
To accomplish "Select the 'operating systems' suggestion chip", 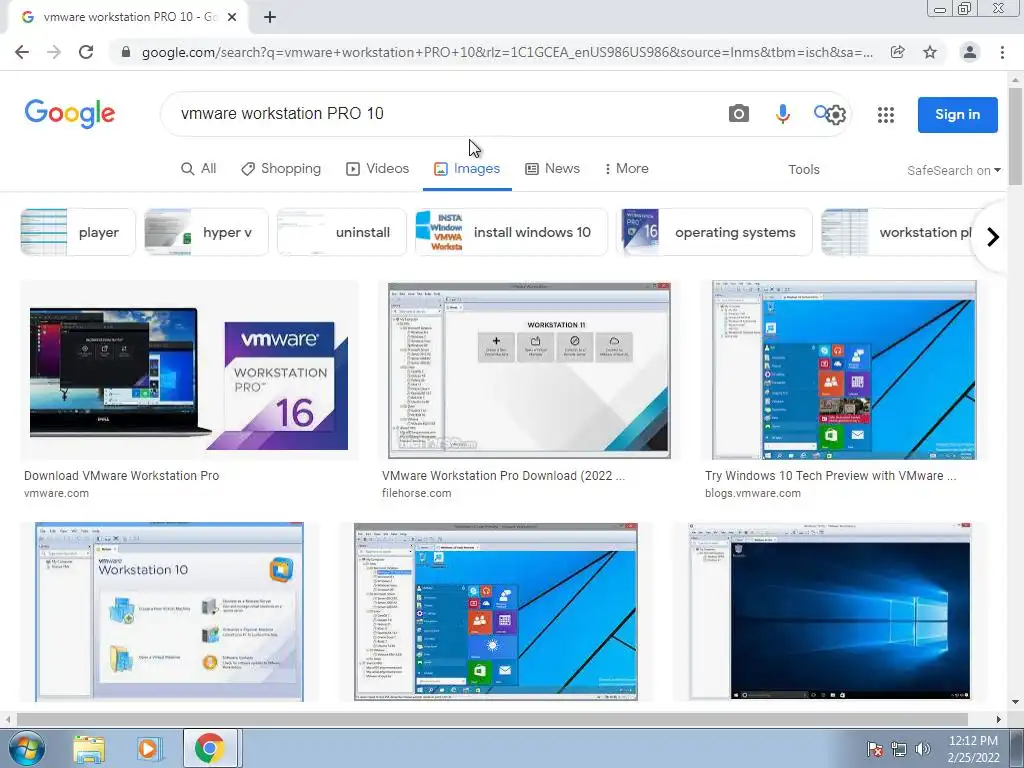I will pos(714,232).
